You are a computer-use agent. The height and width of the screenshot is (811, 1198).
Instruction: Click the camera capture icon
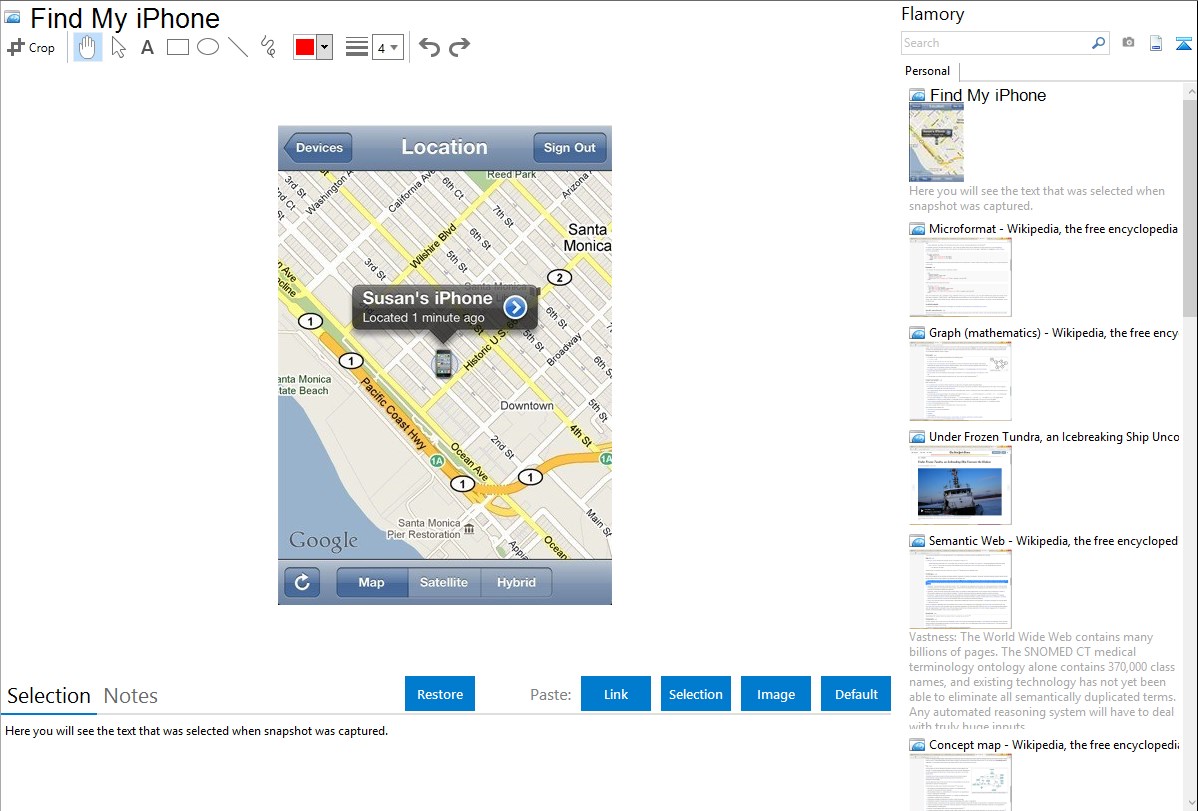click(x=1128, y=43)
